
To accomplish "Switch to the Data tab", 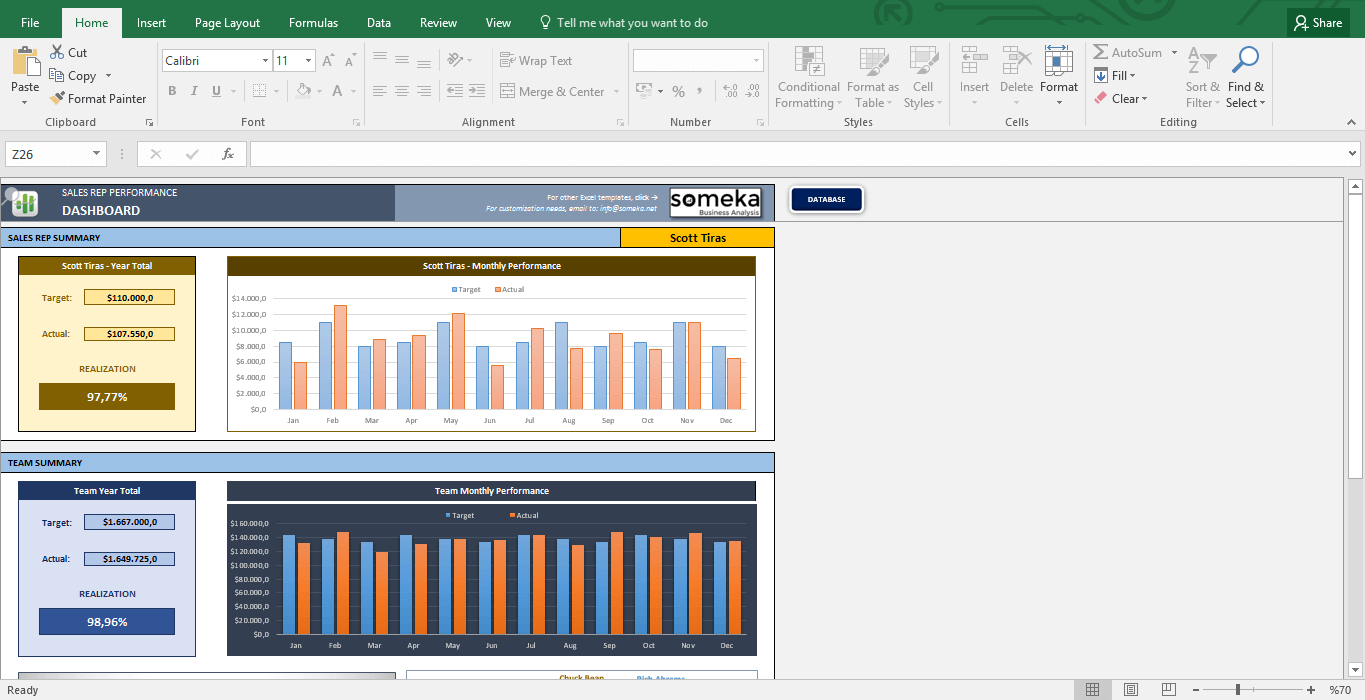I will point(379,23).
